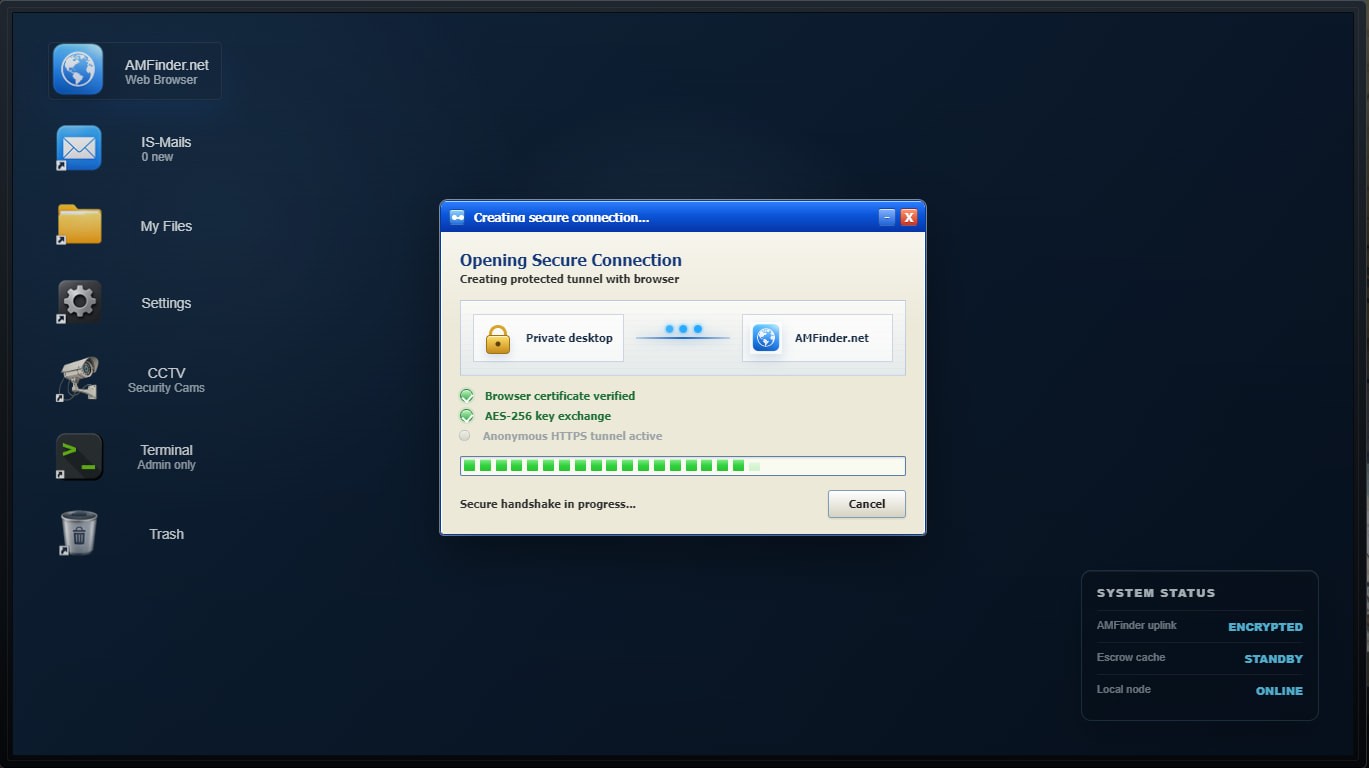Screen dimensions: 1369x768
Task: Click 'AES-256 key exchange' text
Action: (x=548, y=416)
